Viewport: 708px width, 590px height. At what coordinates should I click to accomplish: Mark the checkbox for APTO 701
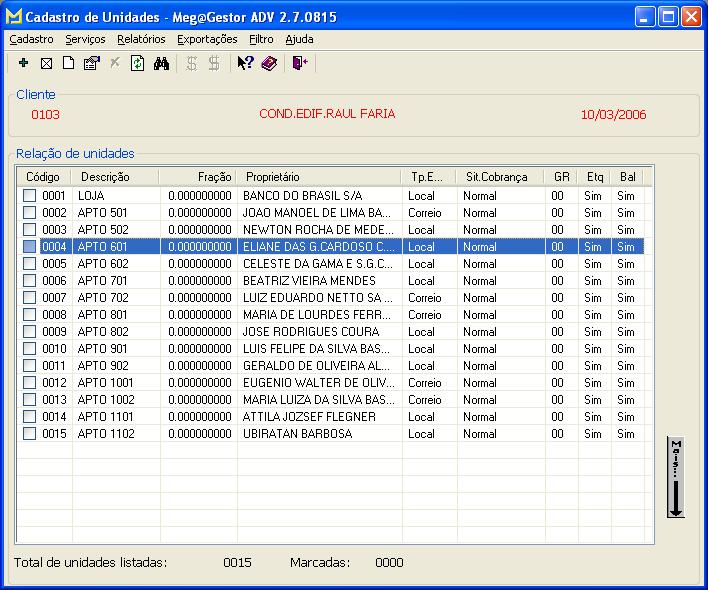(30, 281)
